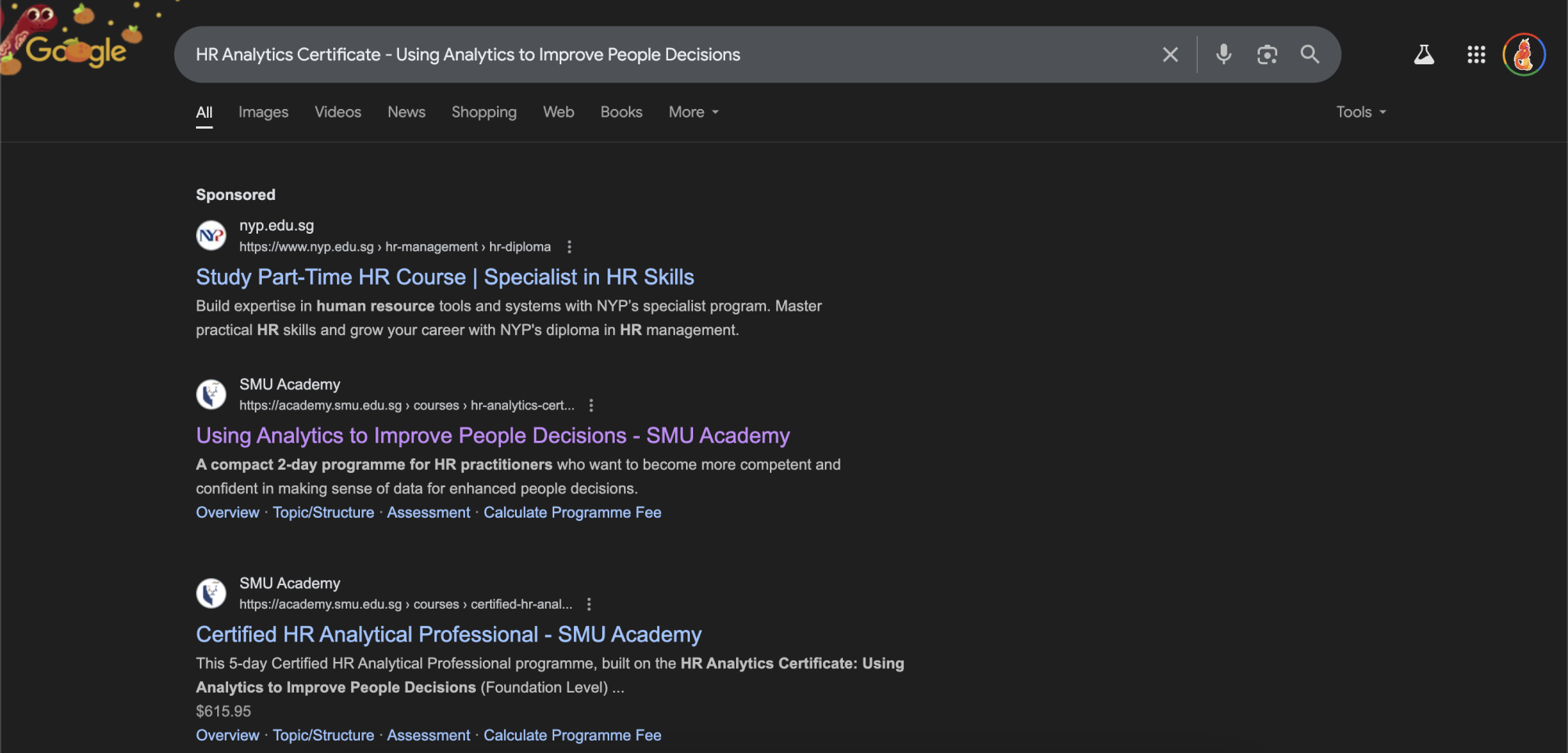The width and height of the screenshot is (1568, 753).
Task: Open Topic/Structure sitelink under Certified HR result
Action: (x=323, y=735)
